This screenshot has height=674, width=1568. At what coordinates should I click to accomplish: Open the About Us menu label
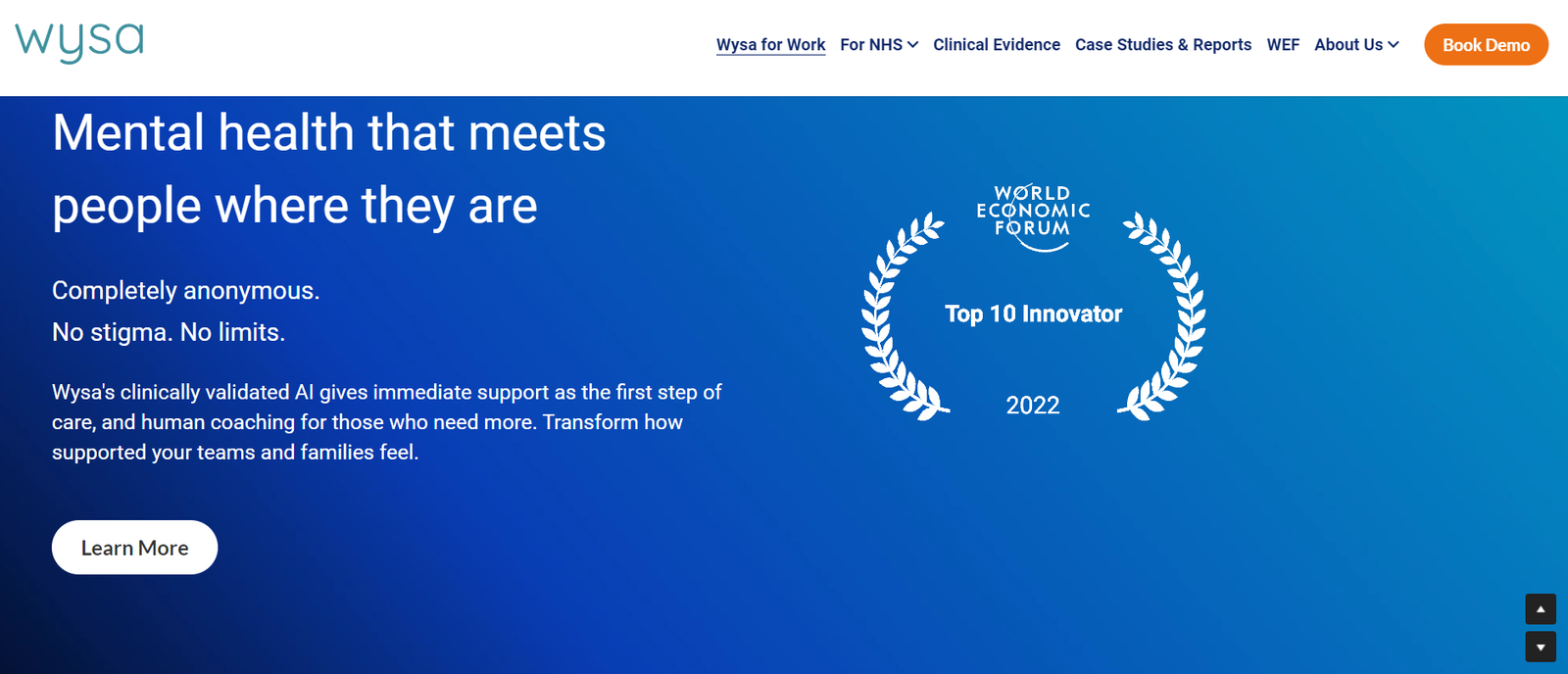1347,45
